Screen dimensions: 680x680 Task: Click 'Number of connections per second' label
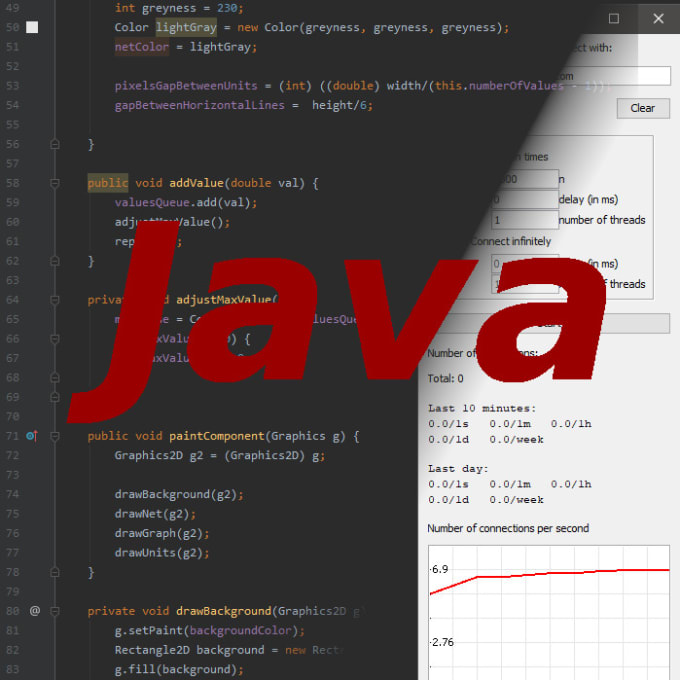pos(508,528)
